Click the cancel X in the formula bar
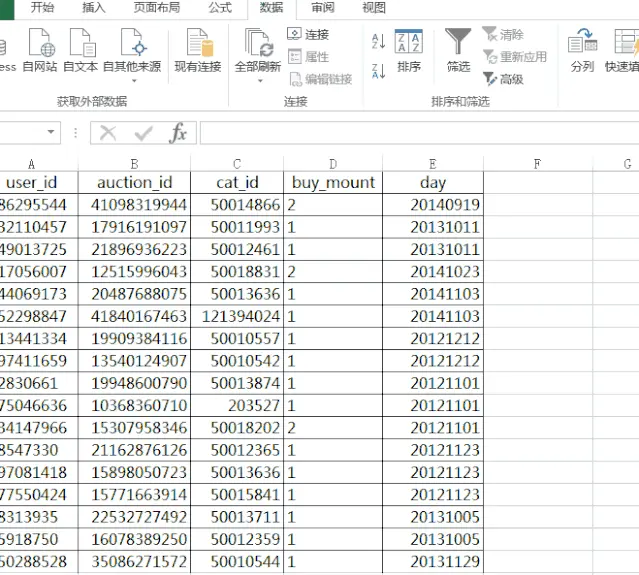Image resolution: width=639 pixels, height=575 pixels. coord(108,133)
